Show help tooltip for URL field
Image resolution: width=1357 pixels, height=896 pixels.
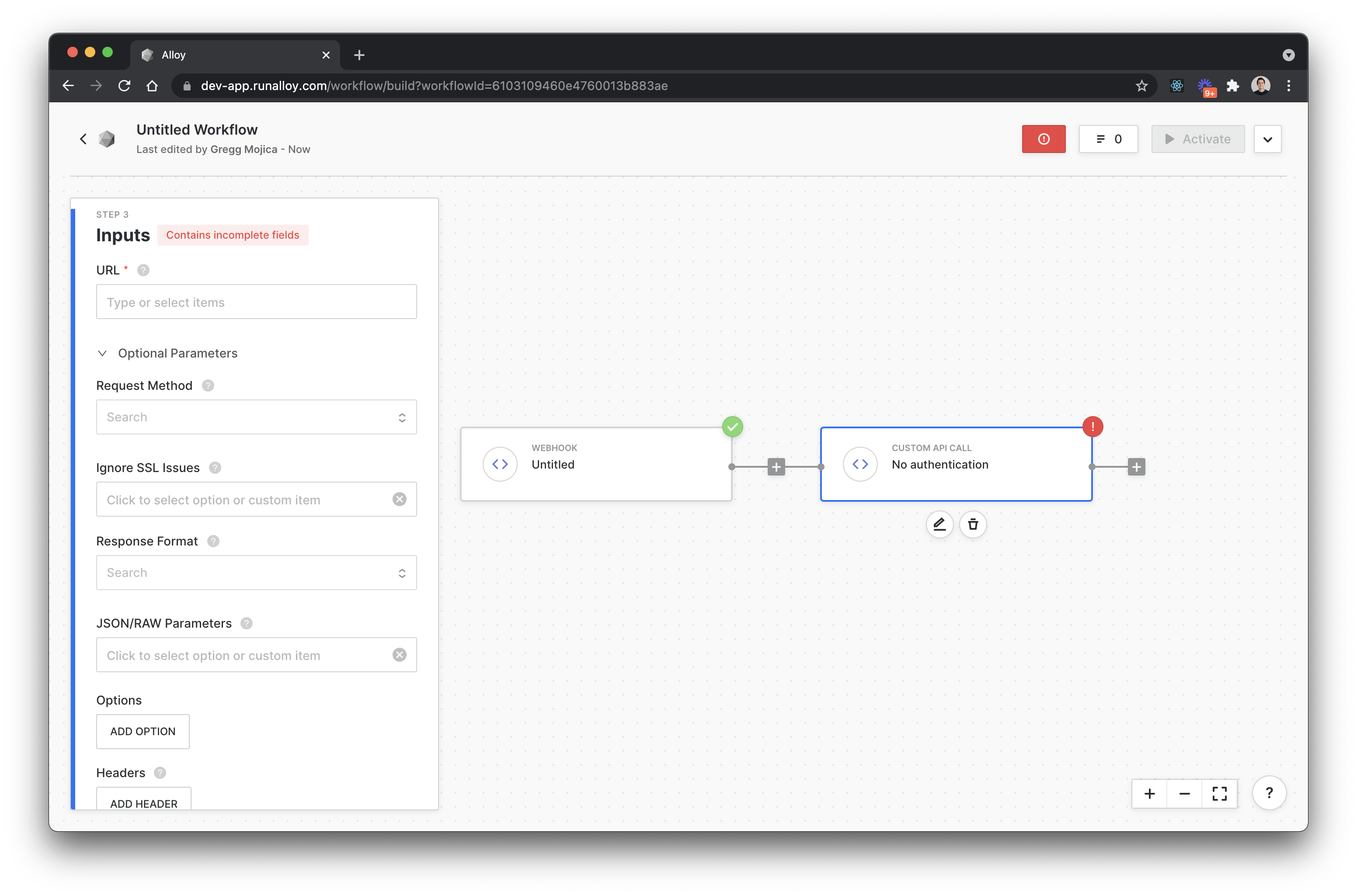143,270
